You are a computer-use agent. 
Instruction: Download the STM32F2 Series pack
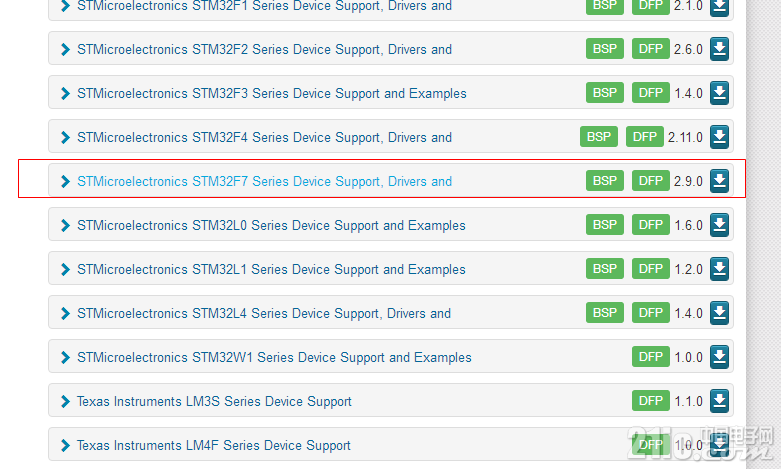[x=719, y=49]
